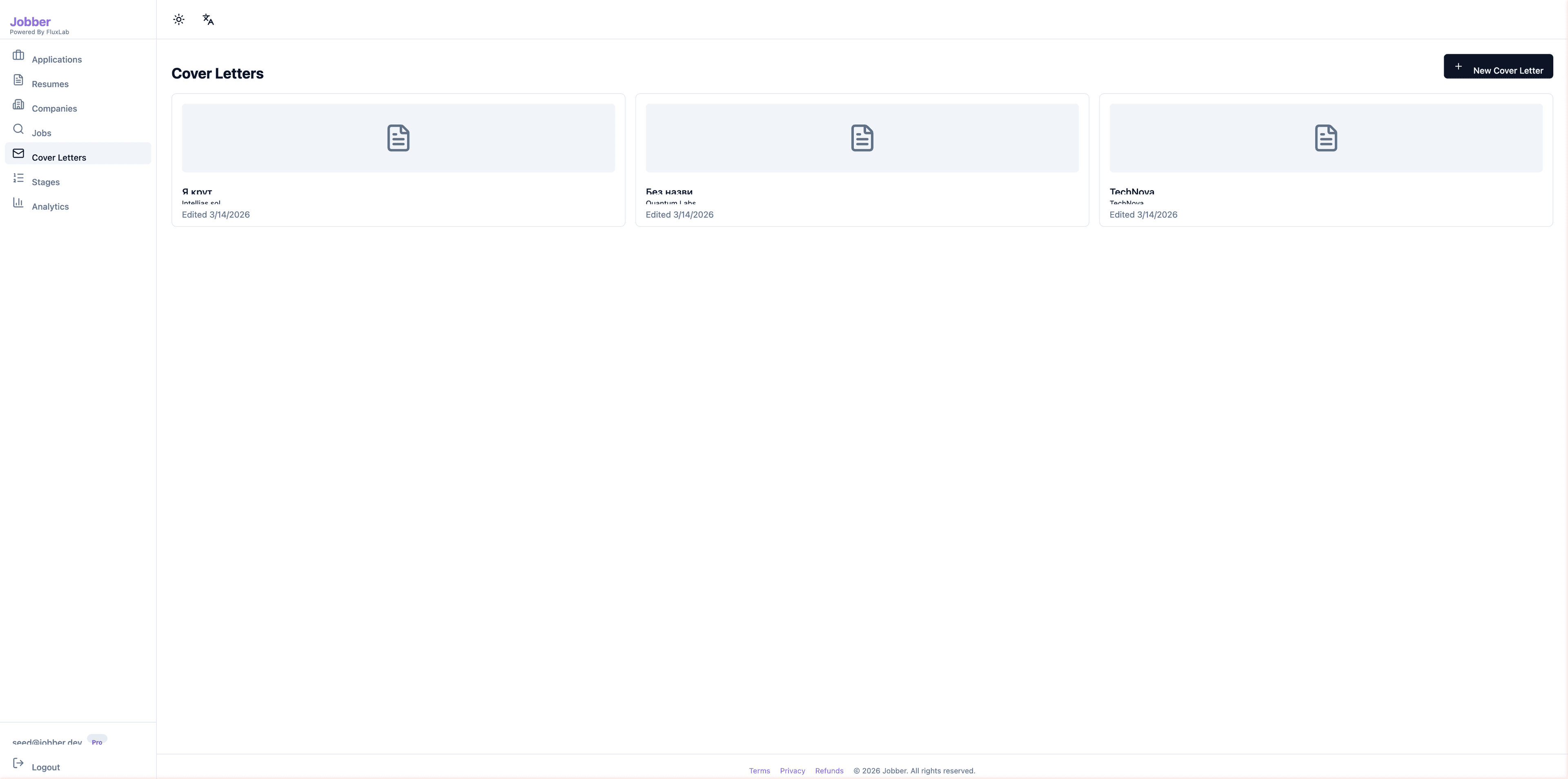Screen dimensions: 1568x779
Task: Click the Companies building icon
Action: tap(18, 105)
